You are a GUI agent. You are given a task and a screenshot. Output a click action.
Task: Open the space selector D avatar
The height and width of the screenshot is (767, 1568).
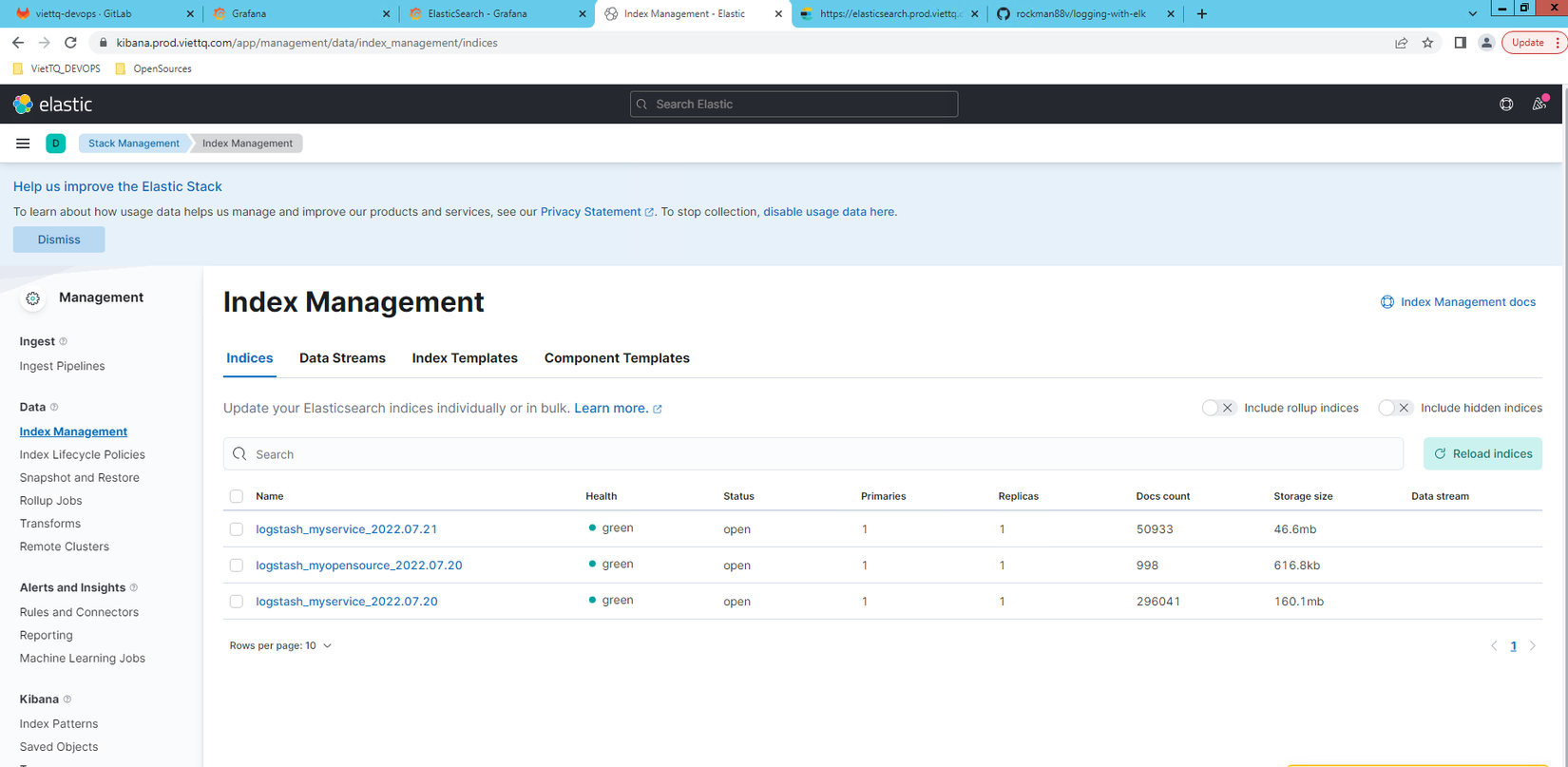(x=56, y=144)
